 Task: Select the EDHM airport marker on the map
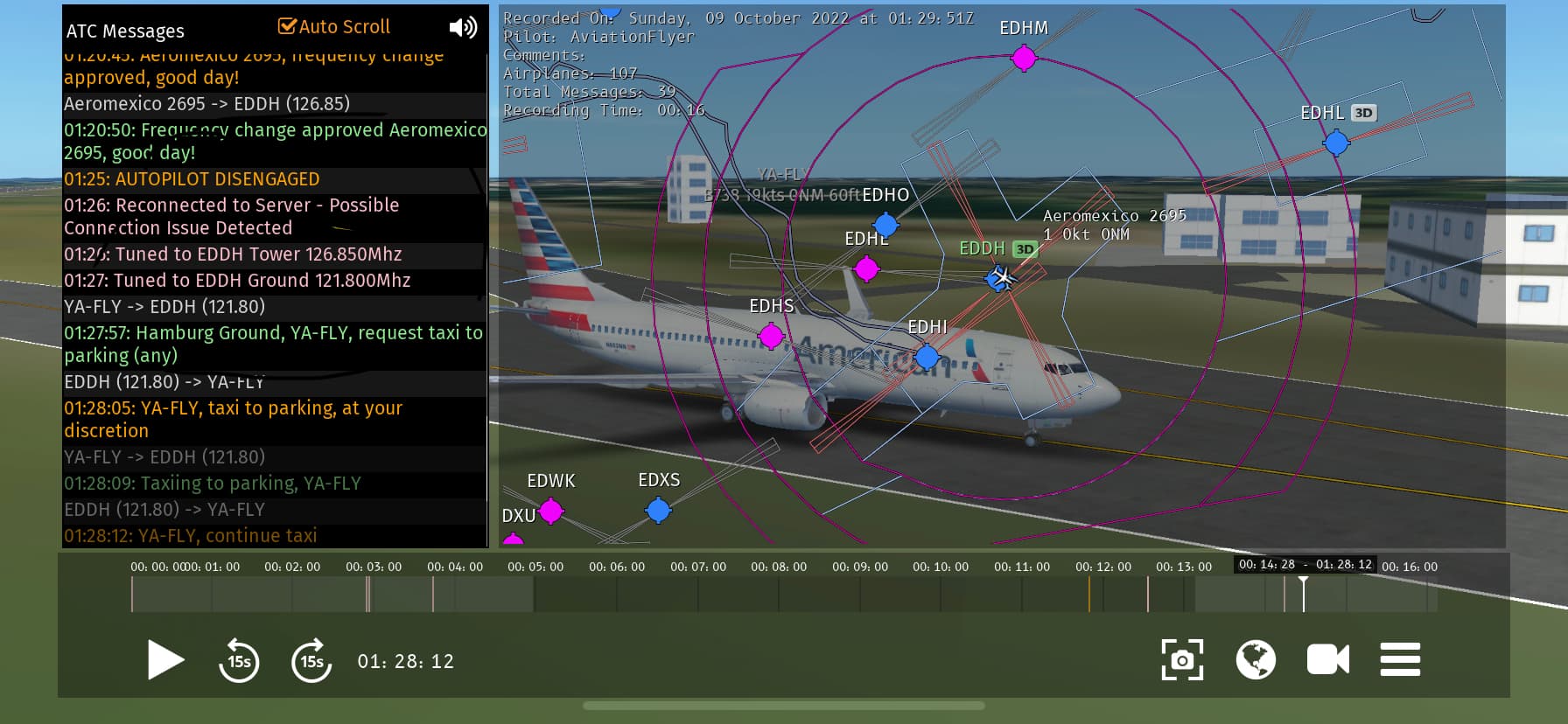[x=1024, y=59]
